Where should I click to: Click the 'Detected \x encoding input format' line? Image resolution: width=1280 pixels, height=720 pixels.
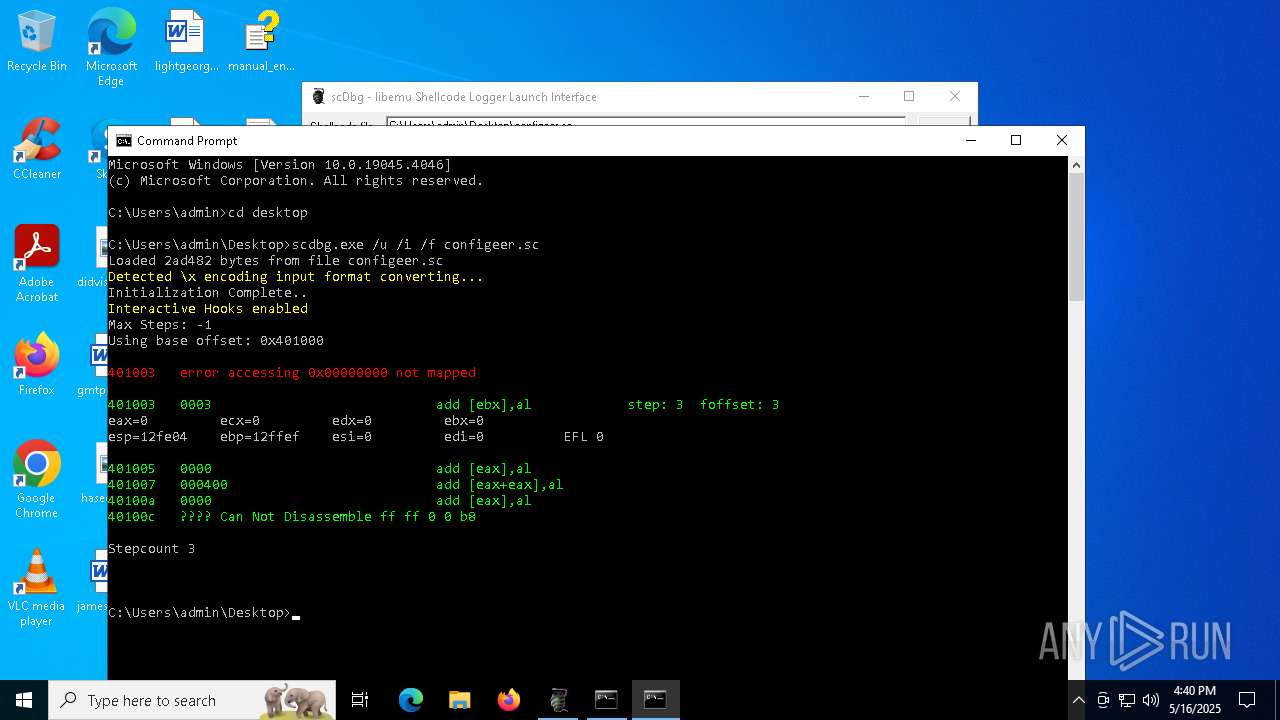(x=296, y=277)
